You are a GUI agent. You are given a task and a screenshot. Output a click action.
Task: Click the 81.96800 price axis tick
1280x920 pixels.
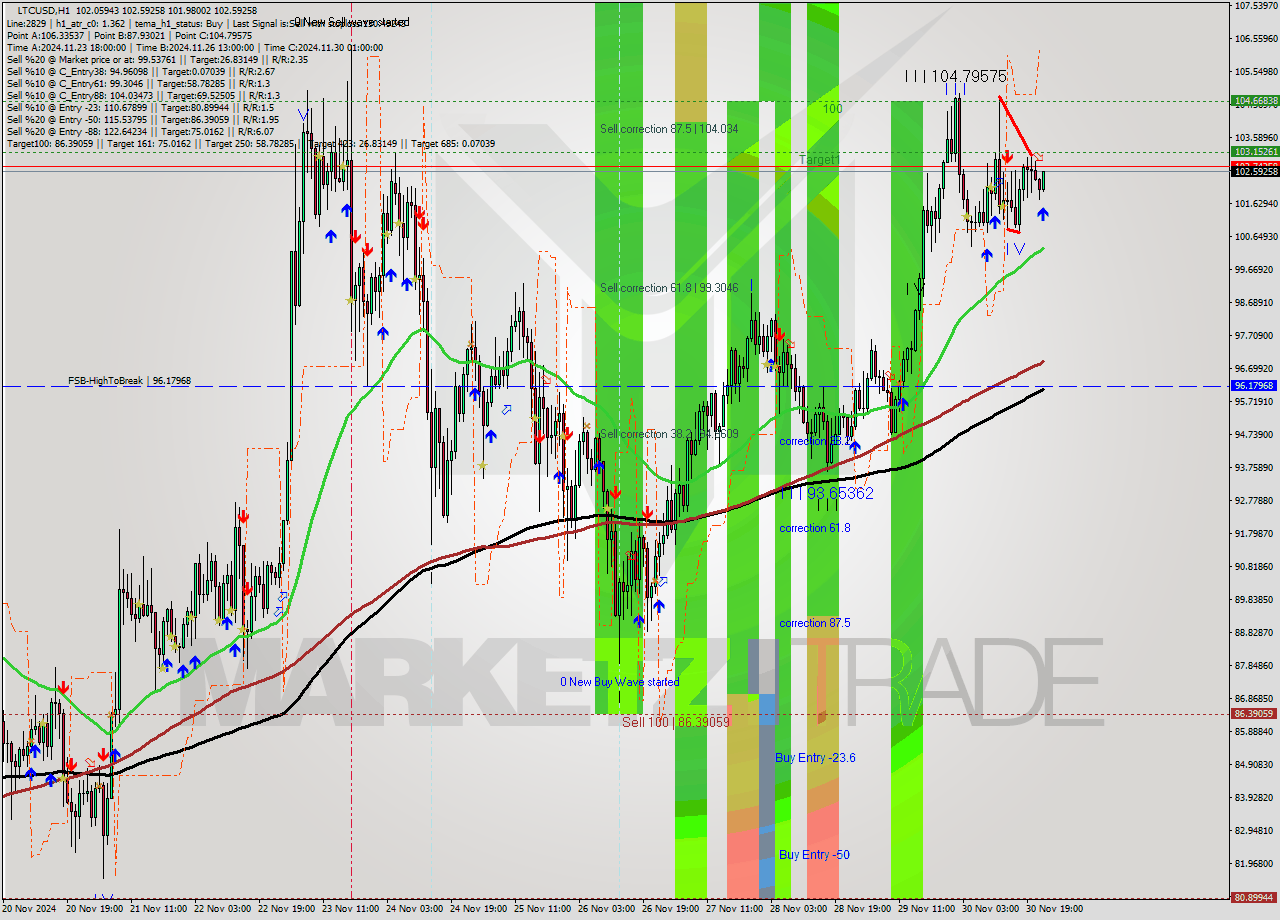click(1255, 864)
